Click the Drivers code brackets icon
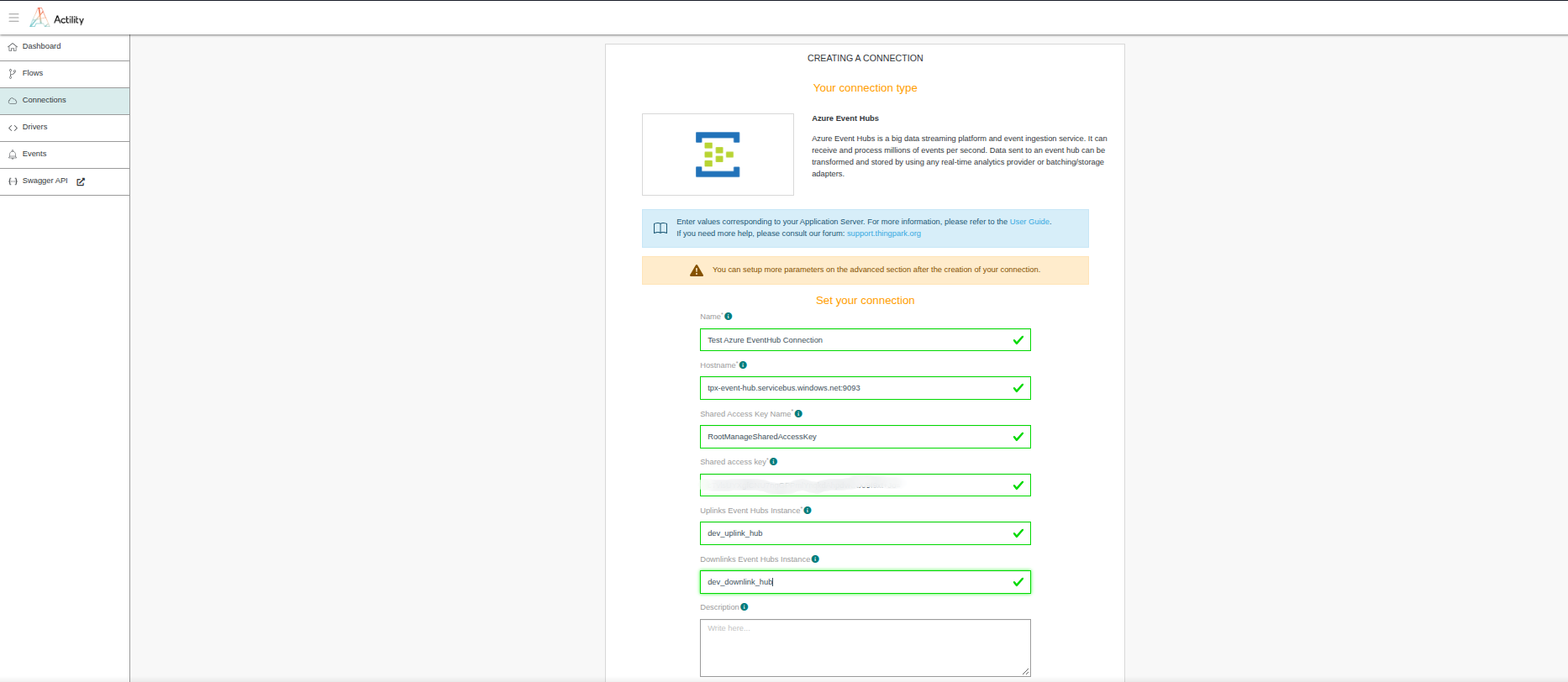 pyautogui.click(x=13, y=128)
